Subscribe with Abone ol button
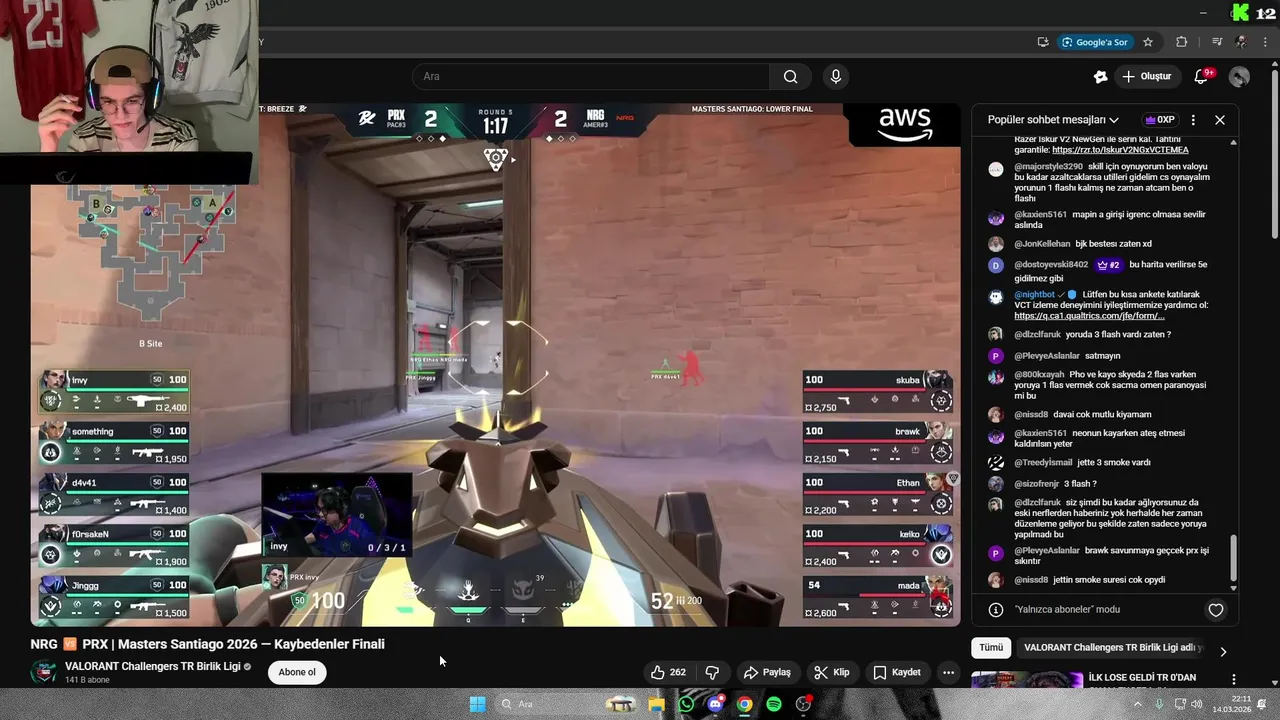This screenshot has width=1280, height=720. pos(297,672)
